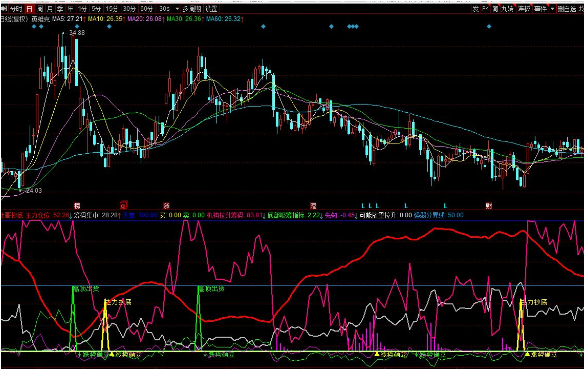This screenshot has height=369, width=584.
Task: Click the yellow 主力抄底 signal label at far right
Action: point(534,302)
